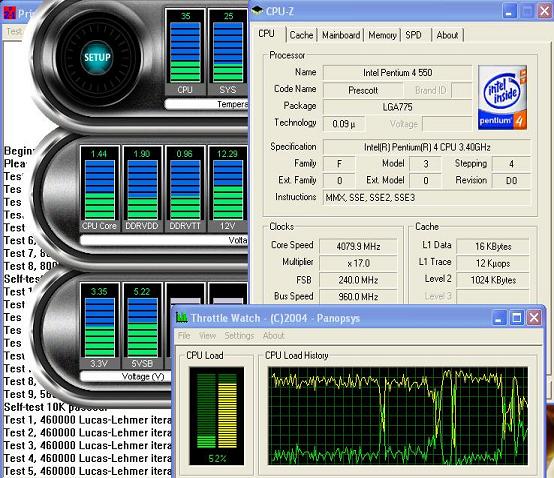Click the Instructions value 'MMX, SSE, SSE2, SSE3'
This screenshot has width=554, height=478.
427,197
